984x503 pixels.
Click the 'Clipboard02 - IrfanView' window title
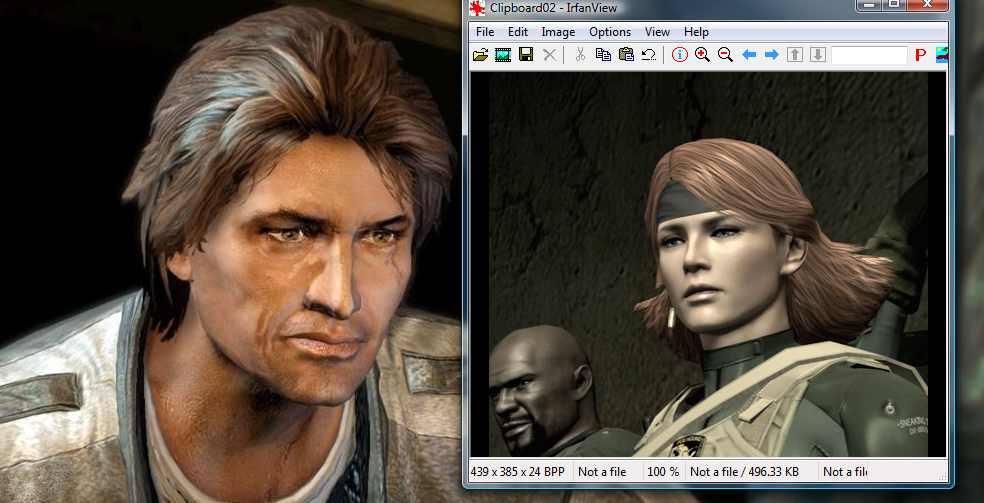(554, 8)
